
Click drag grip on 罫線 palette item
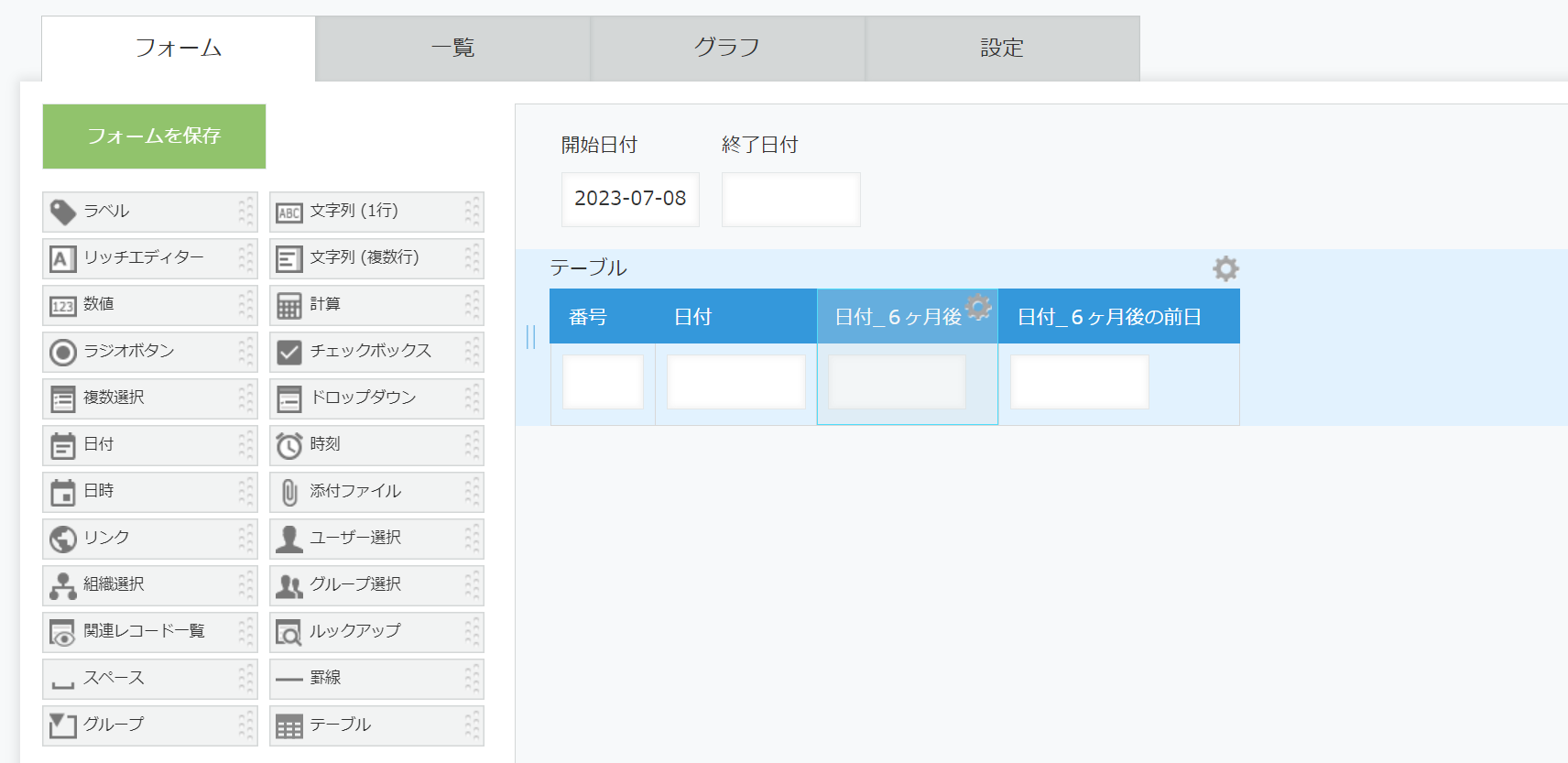[472, 679]
